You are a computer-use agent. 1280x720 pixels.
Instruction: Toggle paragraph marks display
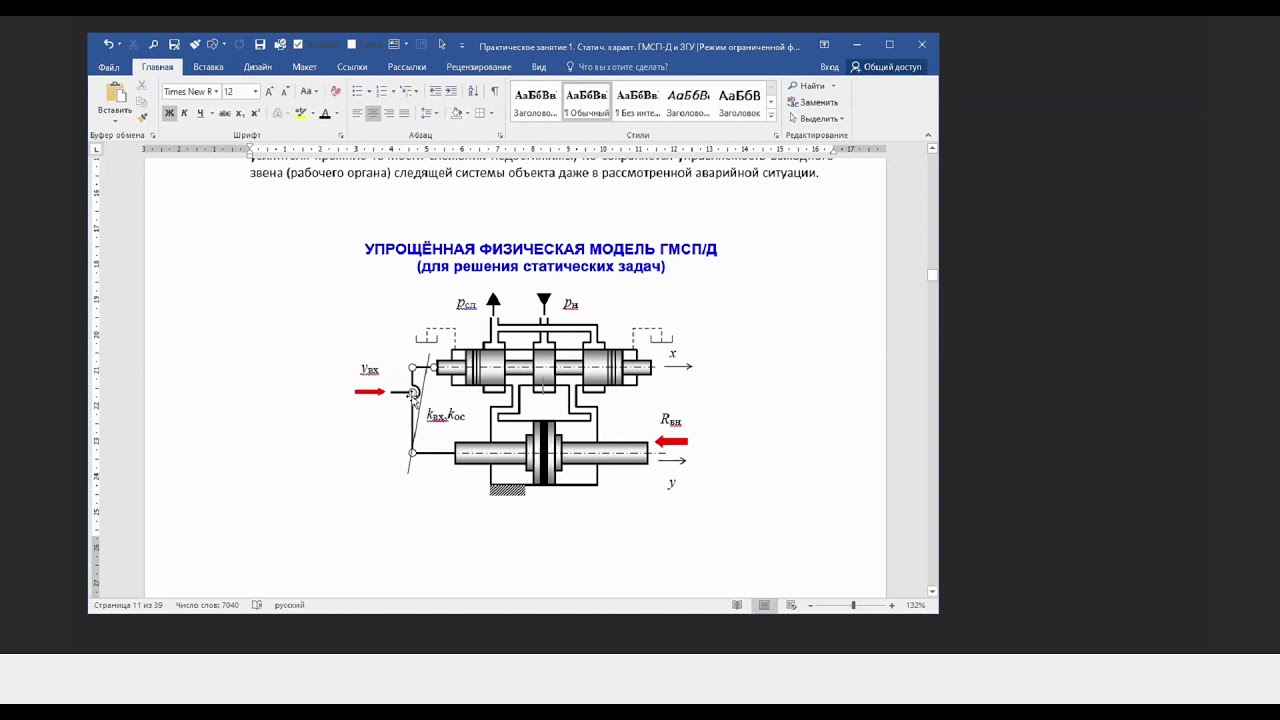[x=495, y=91]
